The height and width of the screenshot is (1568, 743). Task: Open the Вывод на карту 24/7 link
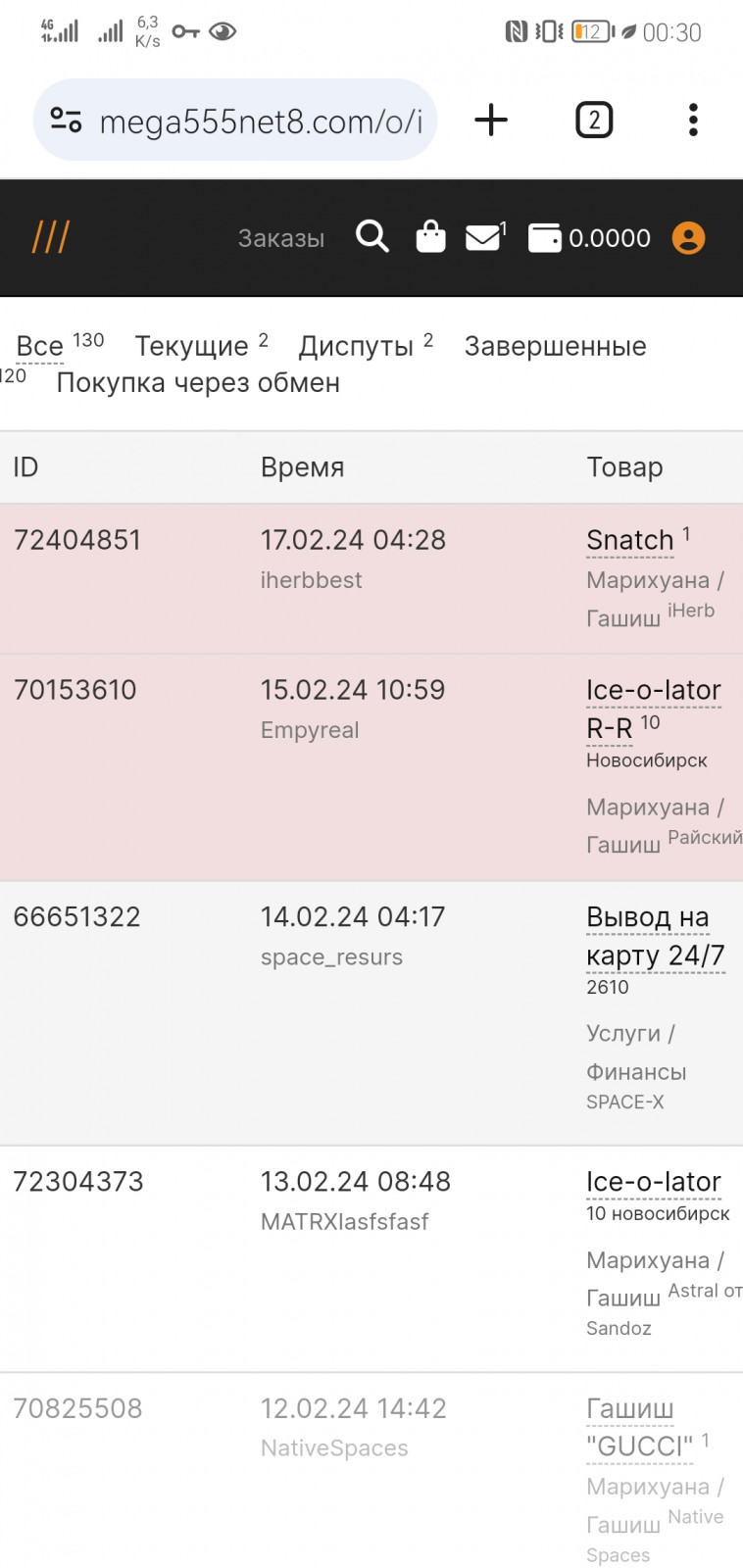[x=655, y=936]
